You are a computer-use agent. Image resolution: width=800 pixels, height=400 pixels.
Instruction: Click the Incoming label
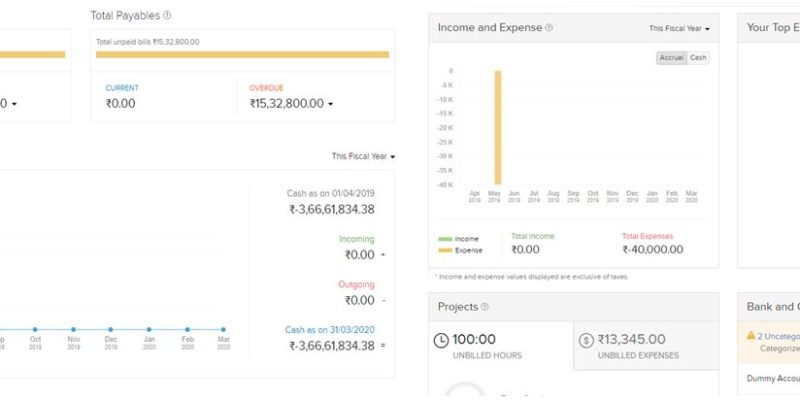pyautogui.click(x=357, y=239)
